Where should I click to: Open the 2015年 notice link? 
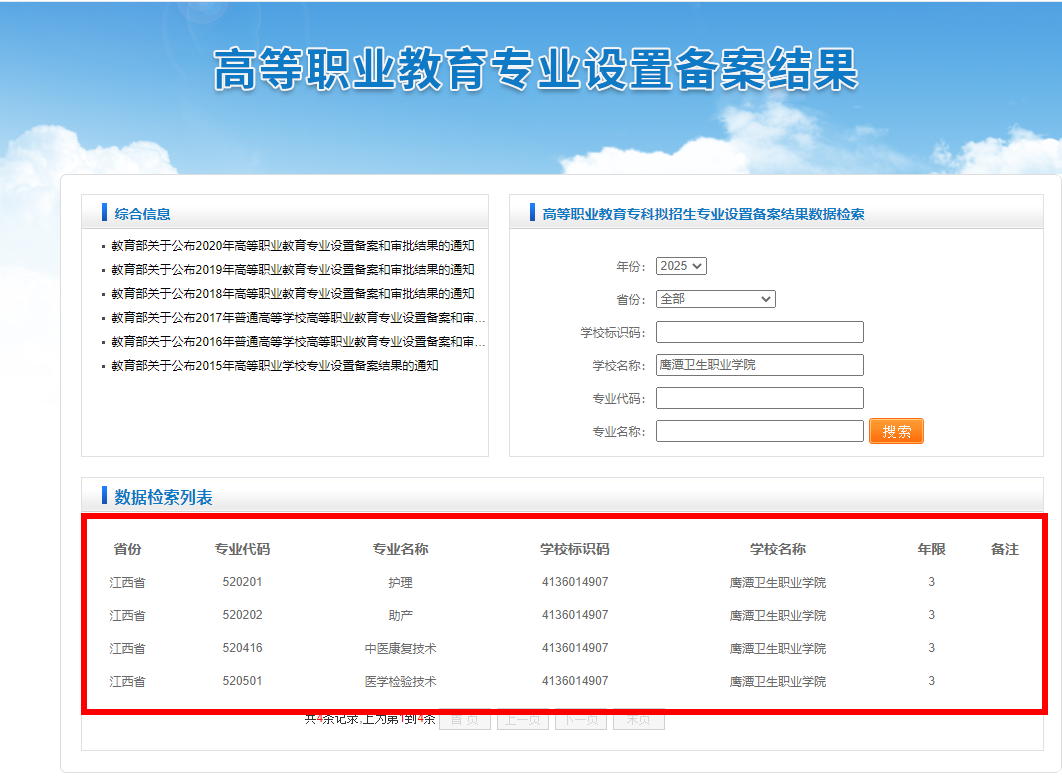click(274, 365)
